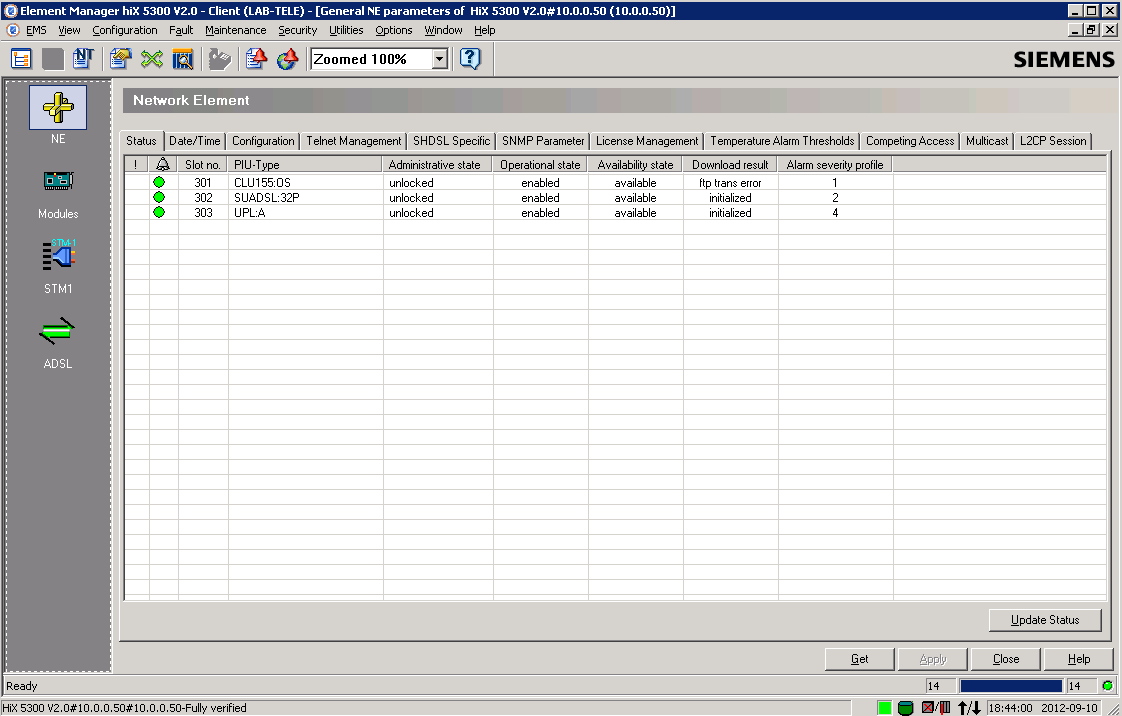Switch to the License Management tab
The width and height of the screenshot is (1122, 716).
point(647,141)
